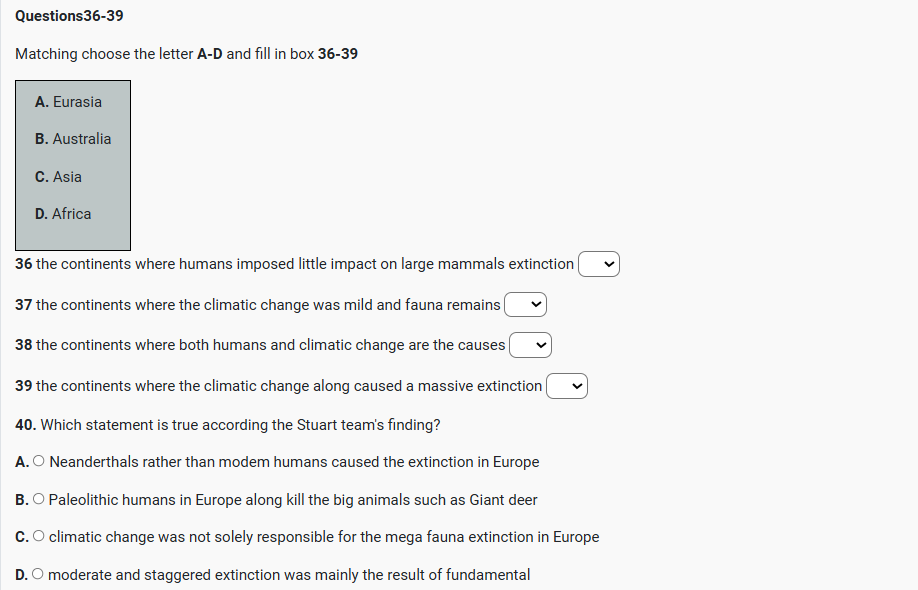Click the "Questions36-39" heading
The image size is (918, 590).
coord(70,16)
